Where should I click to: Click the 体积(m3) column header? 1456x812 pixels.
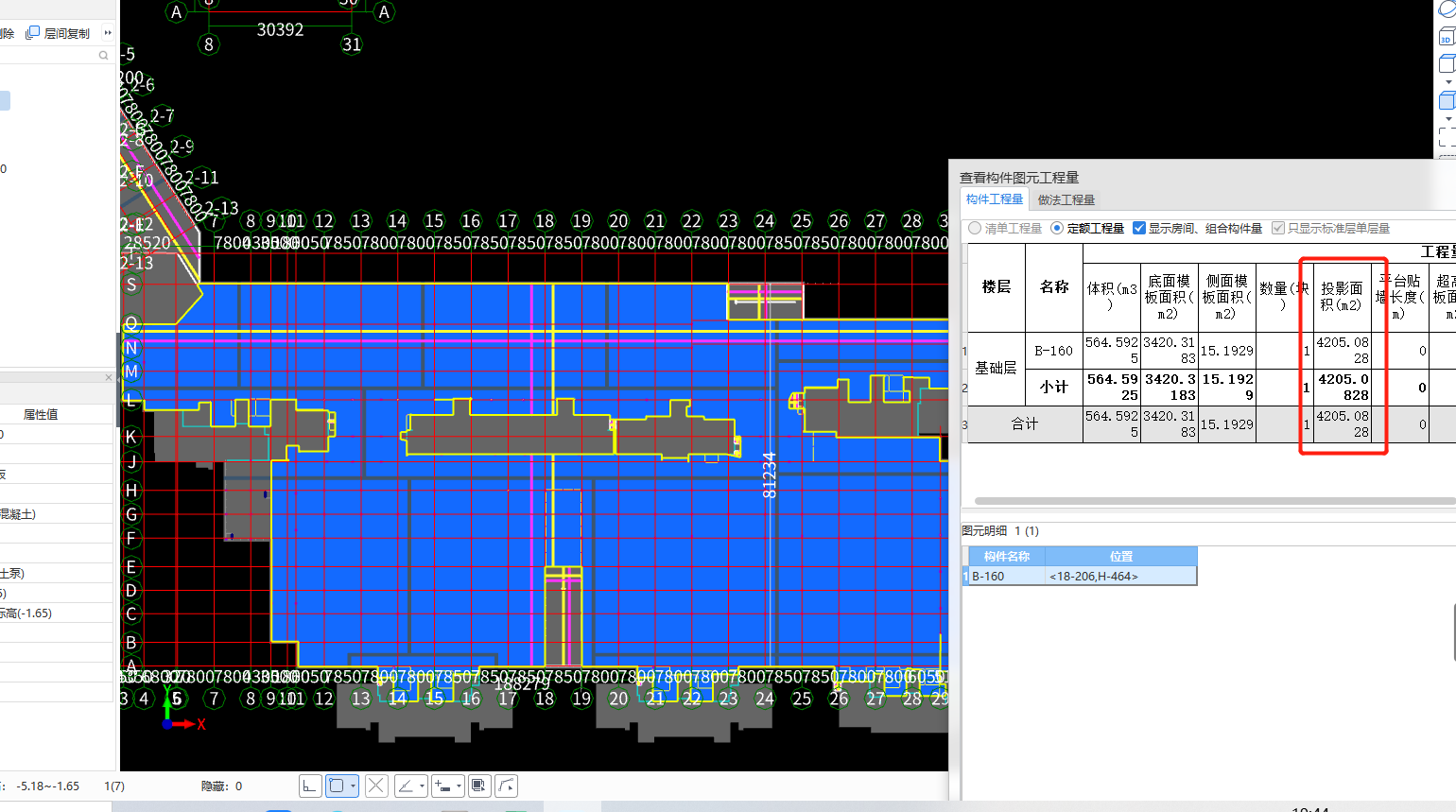[1112, 297]
